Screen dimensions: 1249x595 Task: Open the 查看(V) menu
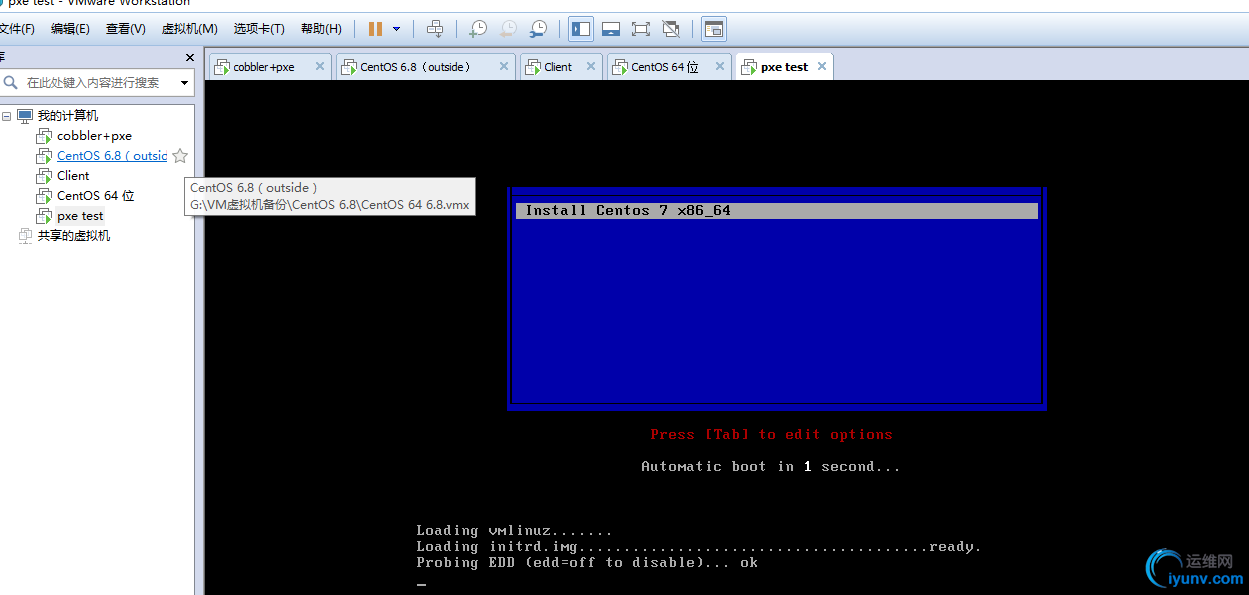[x=126, y=29]
